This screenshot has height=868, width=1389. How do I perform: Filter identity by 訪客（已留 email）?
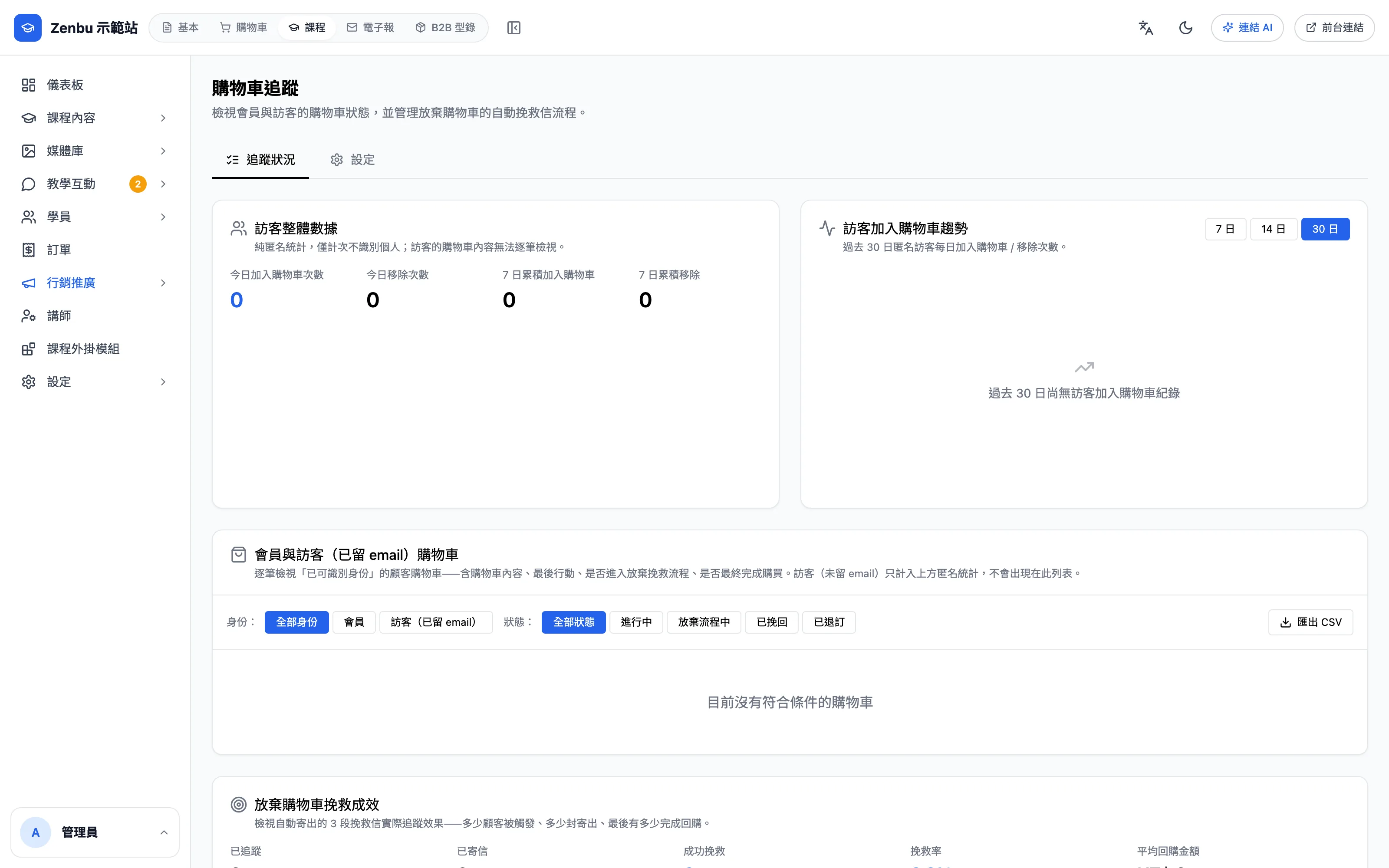point(436,622)
